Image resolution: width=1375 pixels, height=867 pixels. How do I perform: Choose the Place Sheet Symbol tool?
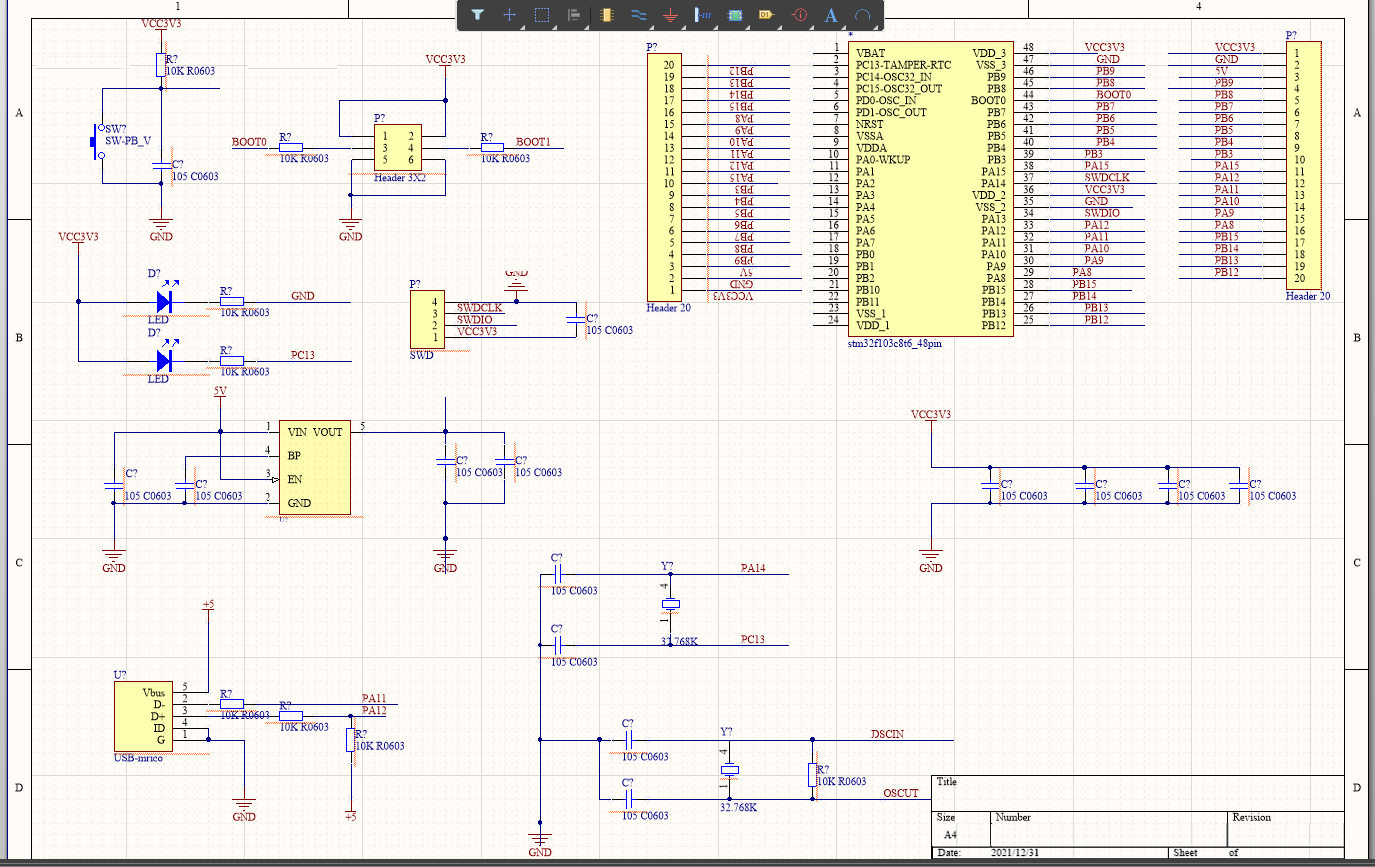(734, 15)
